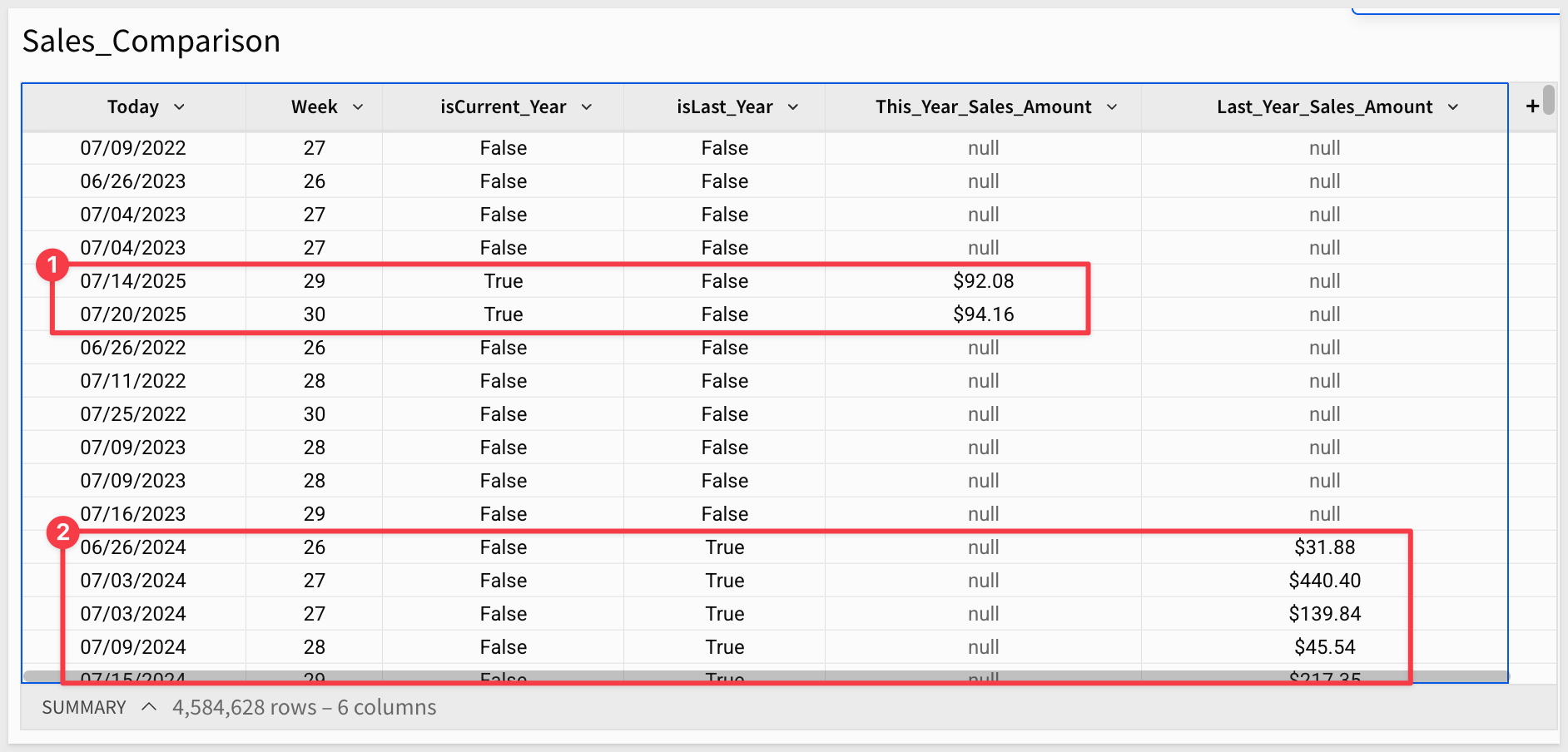The width and height of the screenshot is (1568, 752).
Task: Click the $31.88 last year amount cell
Action: 1324,547
